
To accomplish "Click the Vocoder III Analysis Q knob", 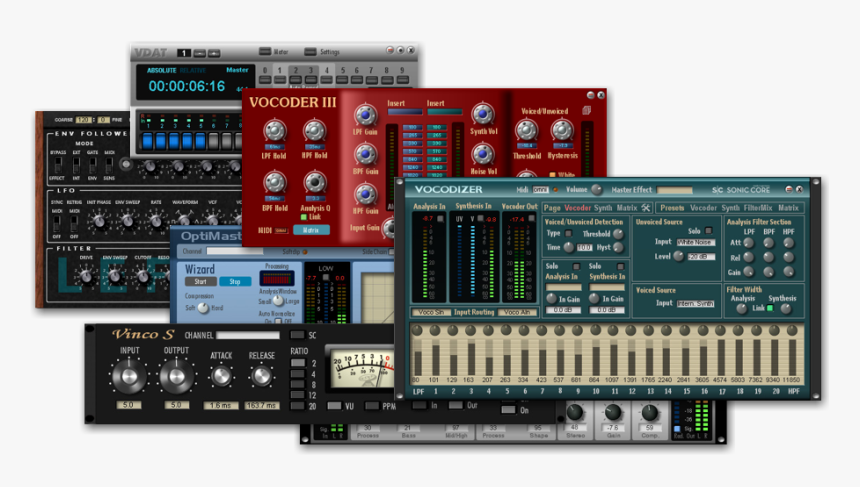I will [315, 183].
